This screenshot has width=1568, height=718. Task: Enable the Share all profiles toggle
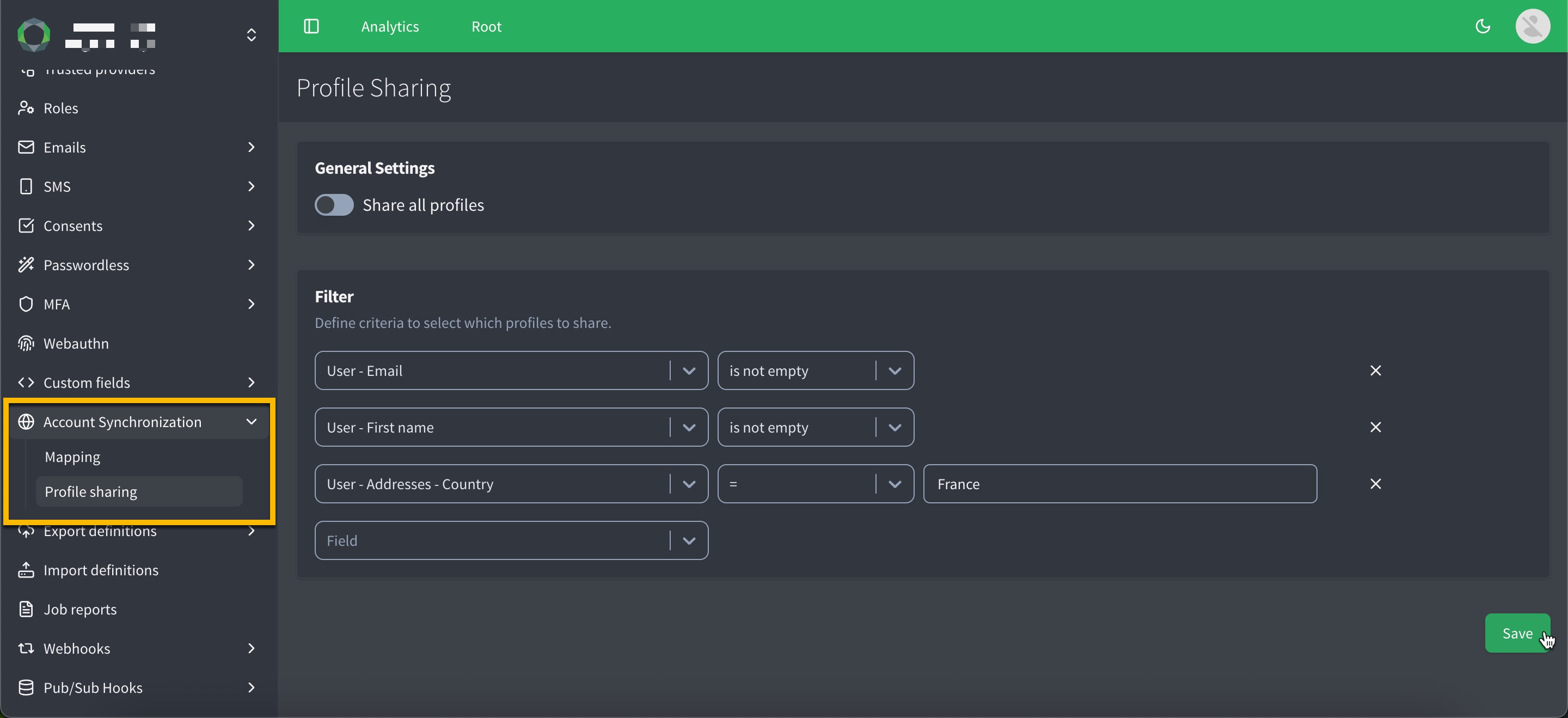(x=334, y=205)
